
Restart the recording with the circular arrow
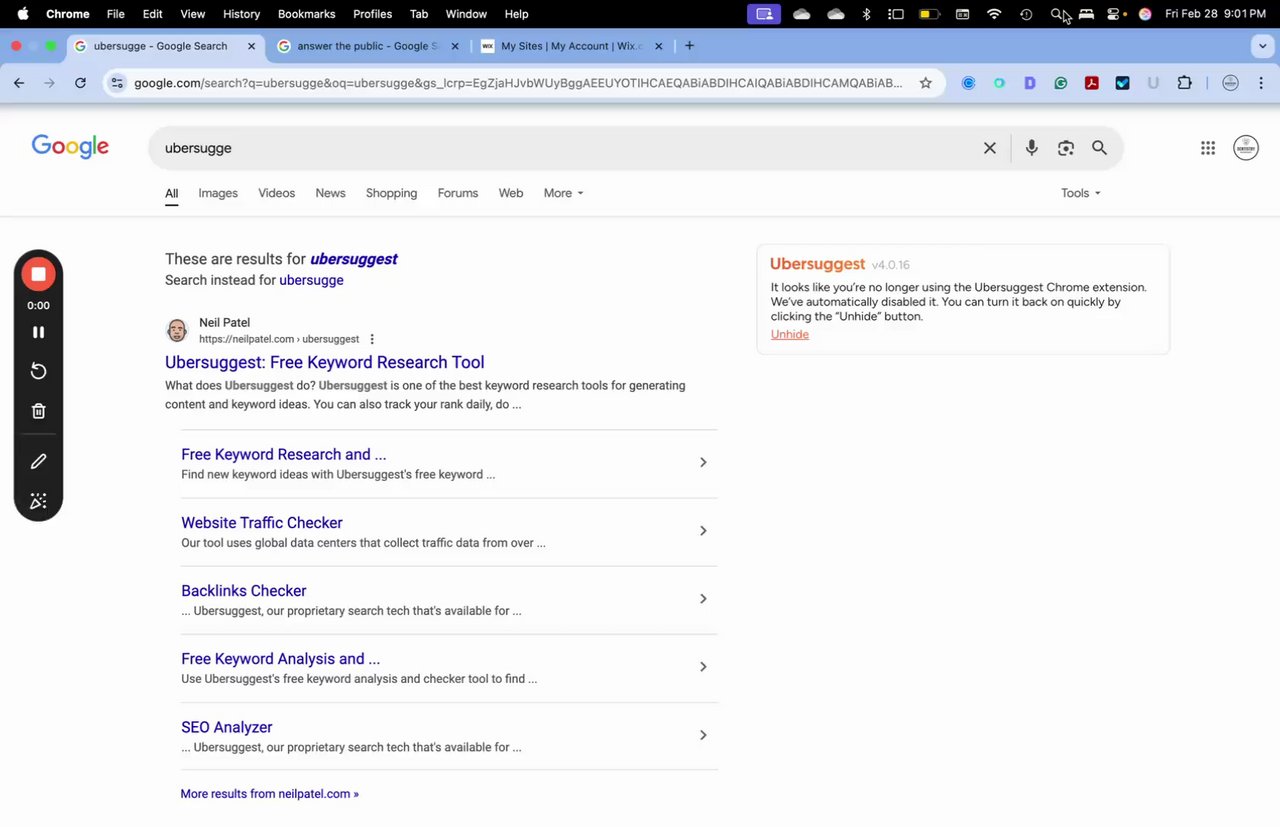pyautogui.click(x=38, y=371)
